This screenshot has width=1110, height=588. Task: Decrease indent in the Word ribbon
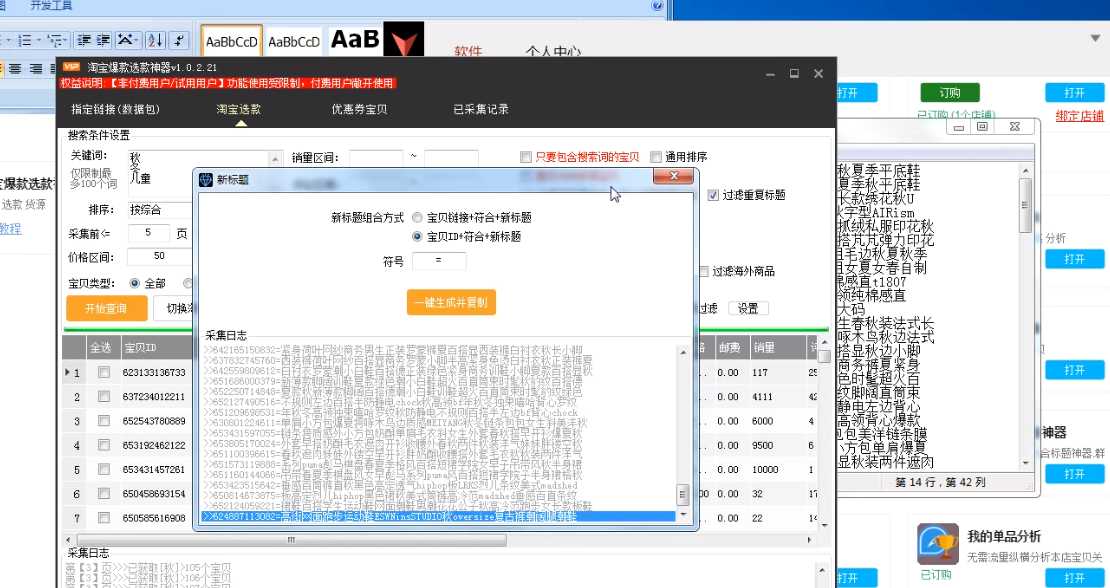(84, 40)
